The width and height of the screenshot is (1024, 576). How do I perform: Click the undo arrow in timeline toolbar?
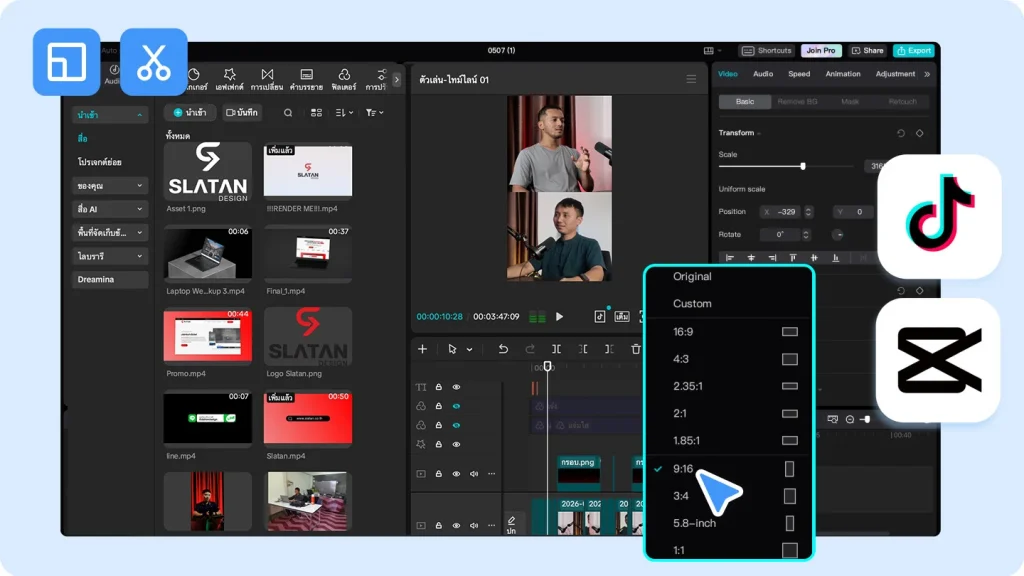coord(503,349)
